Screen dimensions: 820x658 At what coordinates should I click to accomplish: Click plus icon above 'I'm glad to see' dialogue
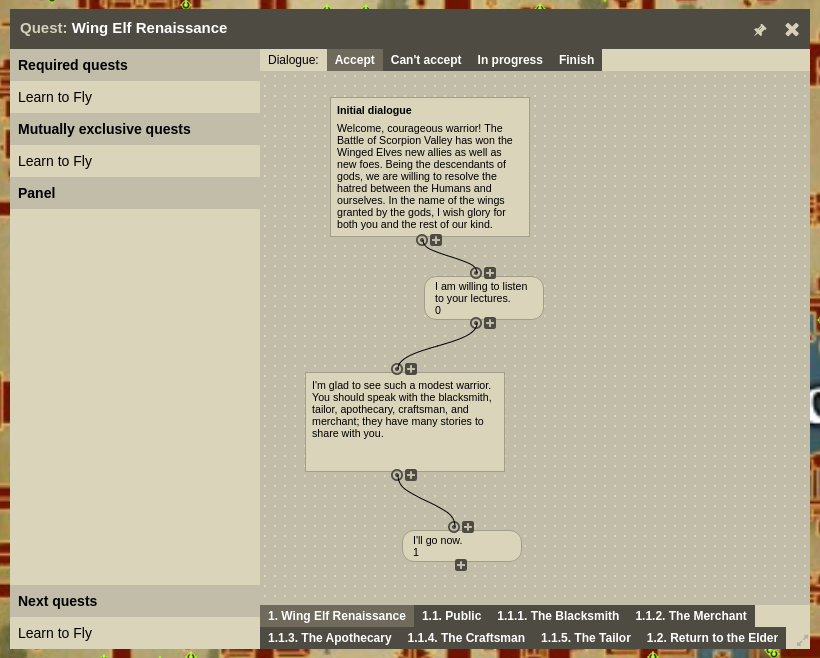(x=411, y=369)
